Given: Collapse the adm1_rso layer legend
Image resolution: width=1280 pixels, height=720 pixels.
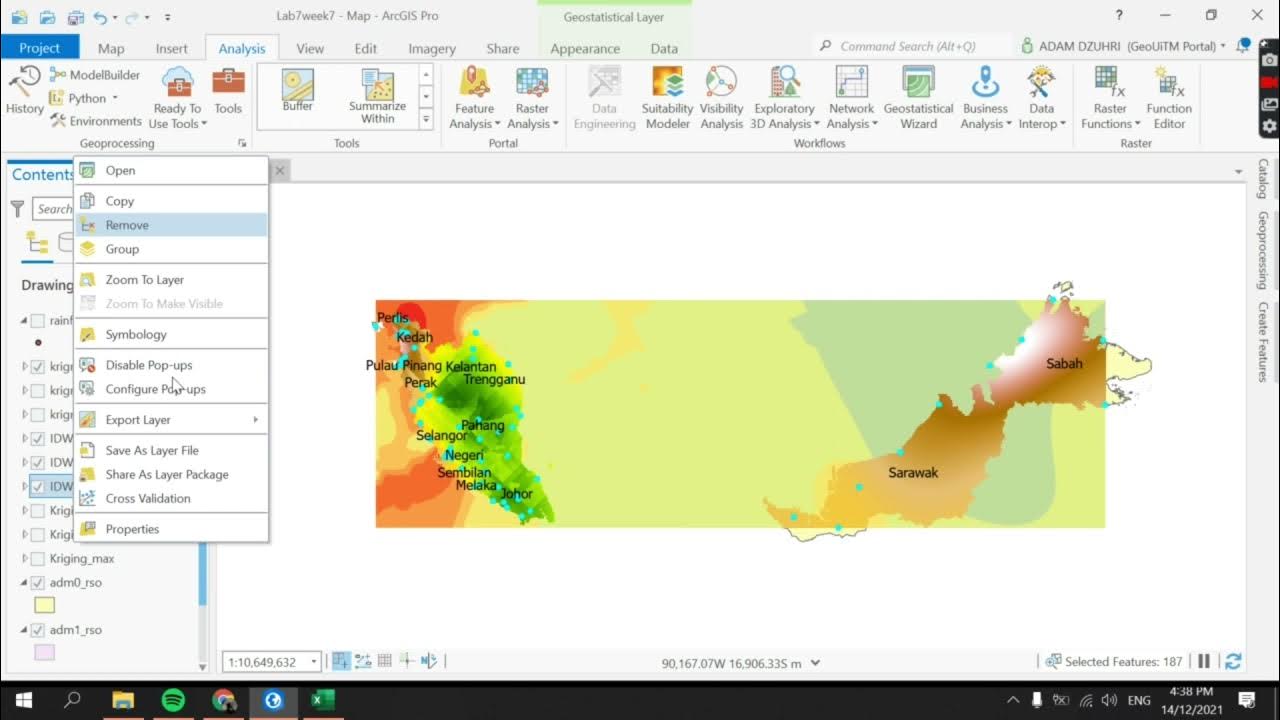Looking at the screenshot, I should [25, 631].
